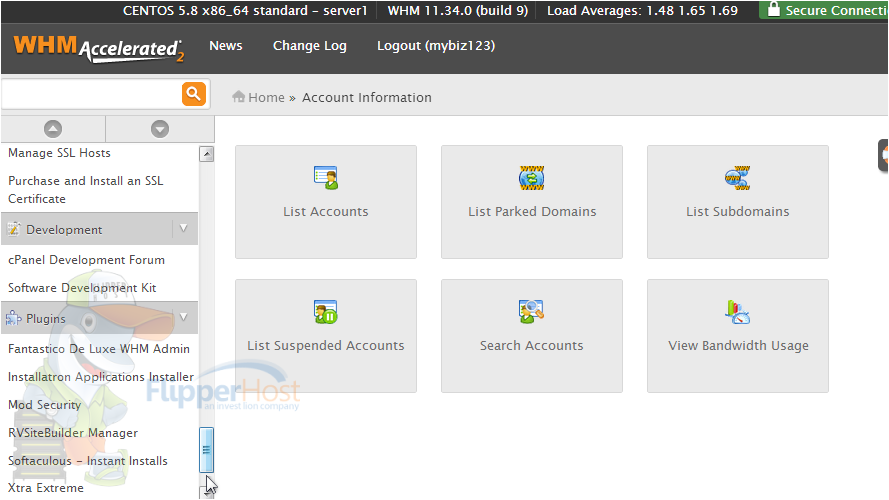
Task: Click the Plugins puzzle piece icon
Action: [13, 318]
